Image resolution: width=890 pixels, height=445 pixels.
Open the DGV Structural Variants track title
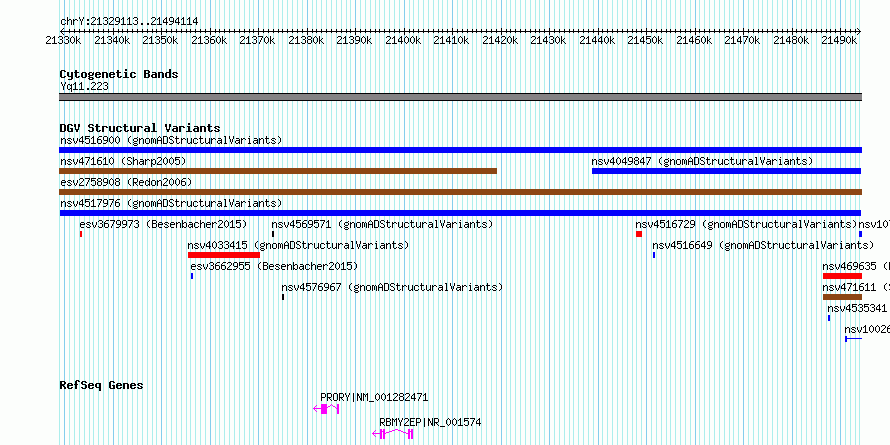(x=140, y=128)
